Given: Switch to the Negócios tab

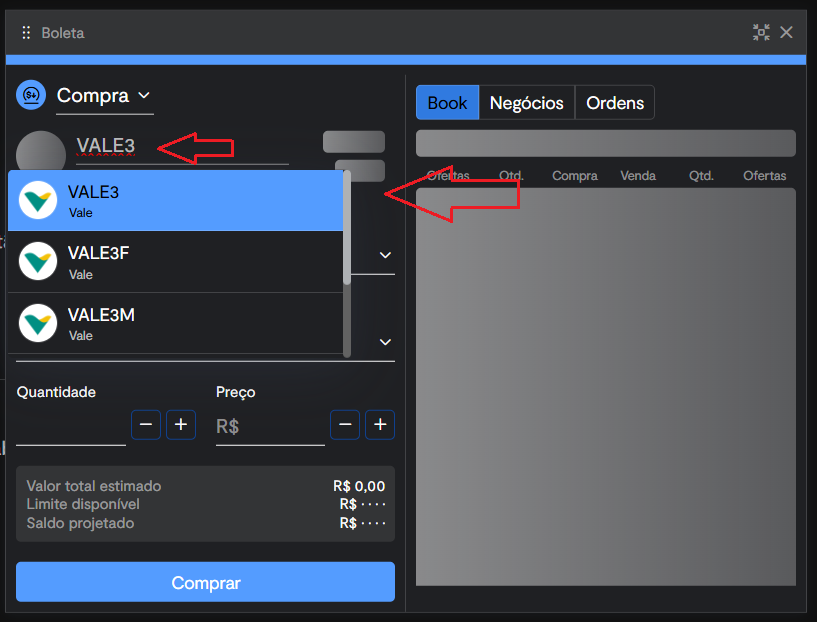Looking at the screenshot, I should point(527,102).
